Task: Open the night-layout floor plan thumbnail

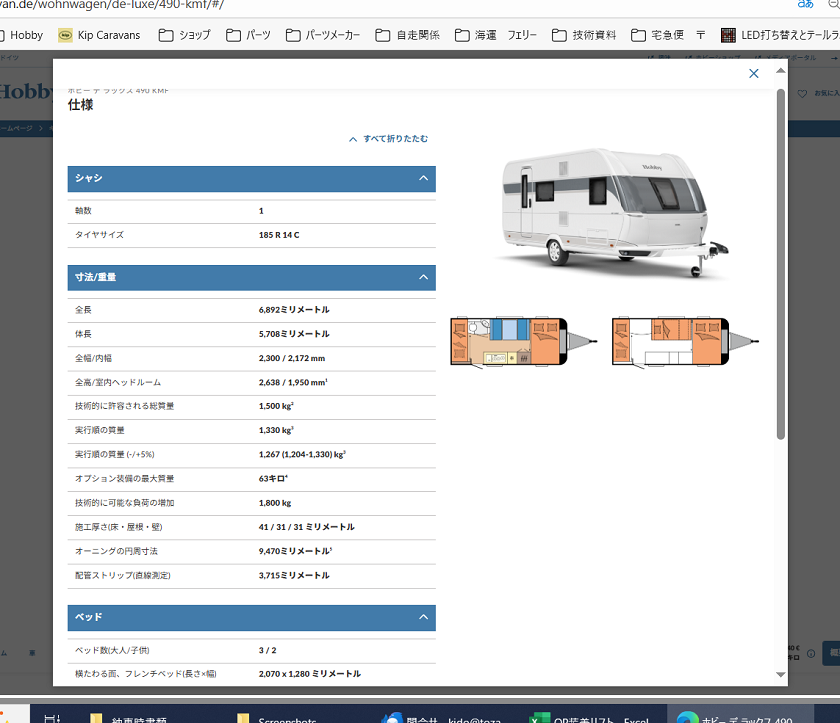Action: [685, 342]
